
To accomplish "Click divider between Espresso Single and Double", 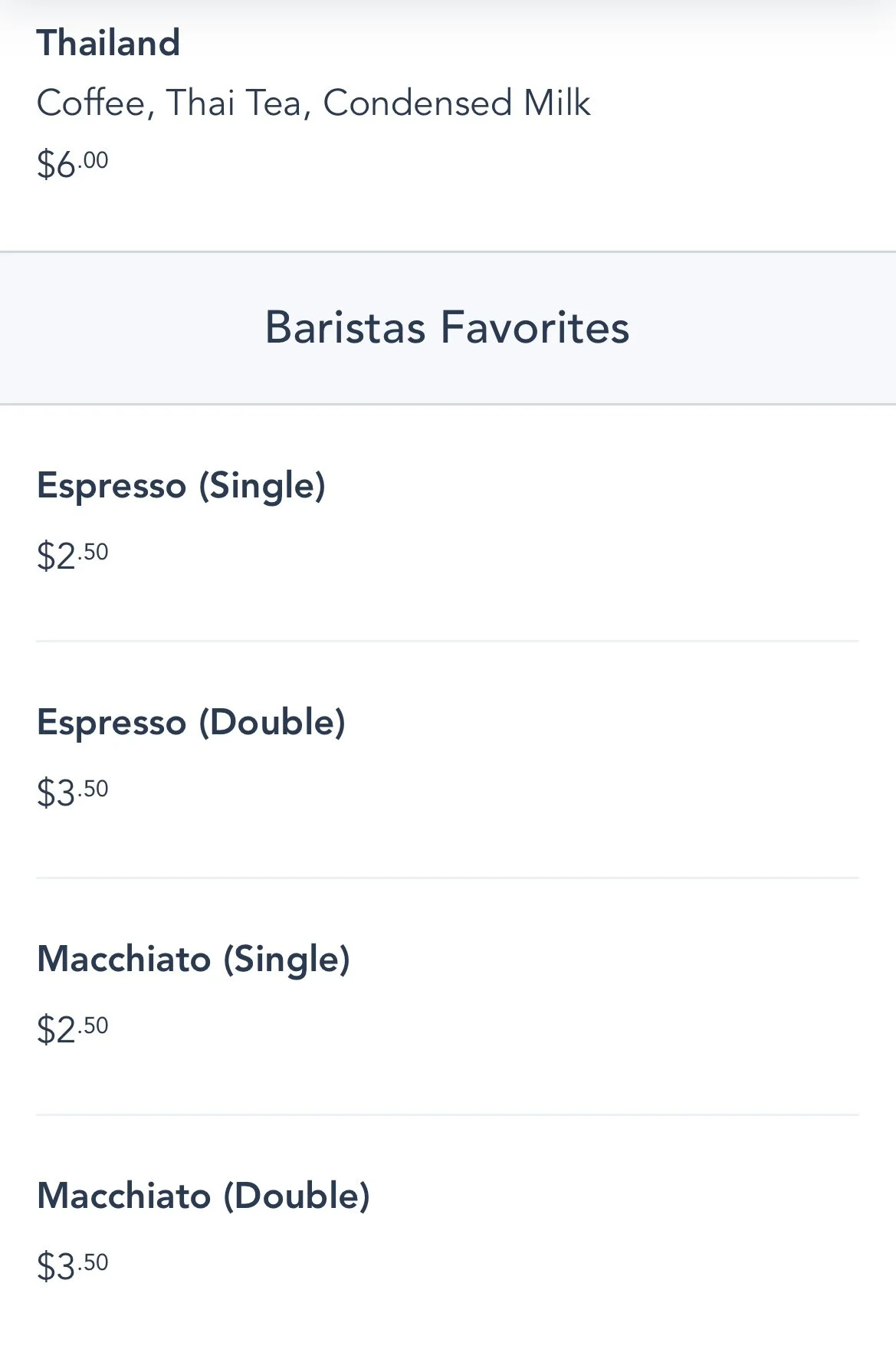I will click(448, 642).
